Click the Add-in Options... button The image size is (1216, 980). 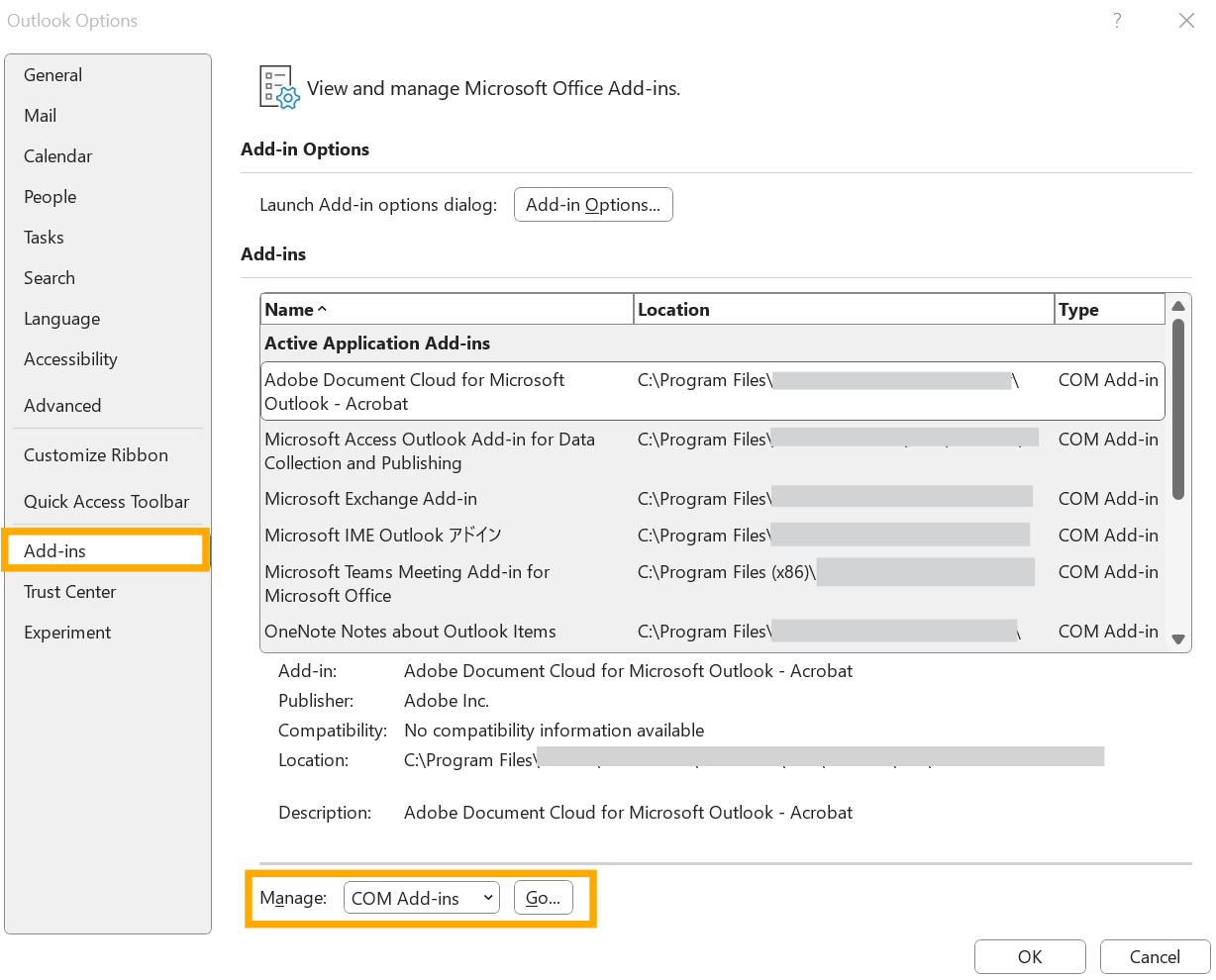593,205
